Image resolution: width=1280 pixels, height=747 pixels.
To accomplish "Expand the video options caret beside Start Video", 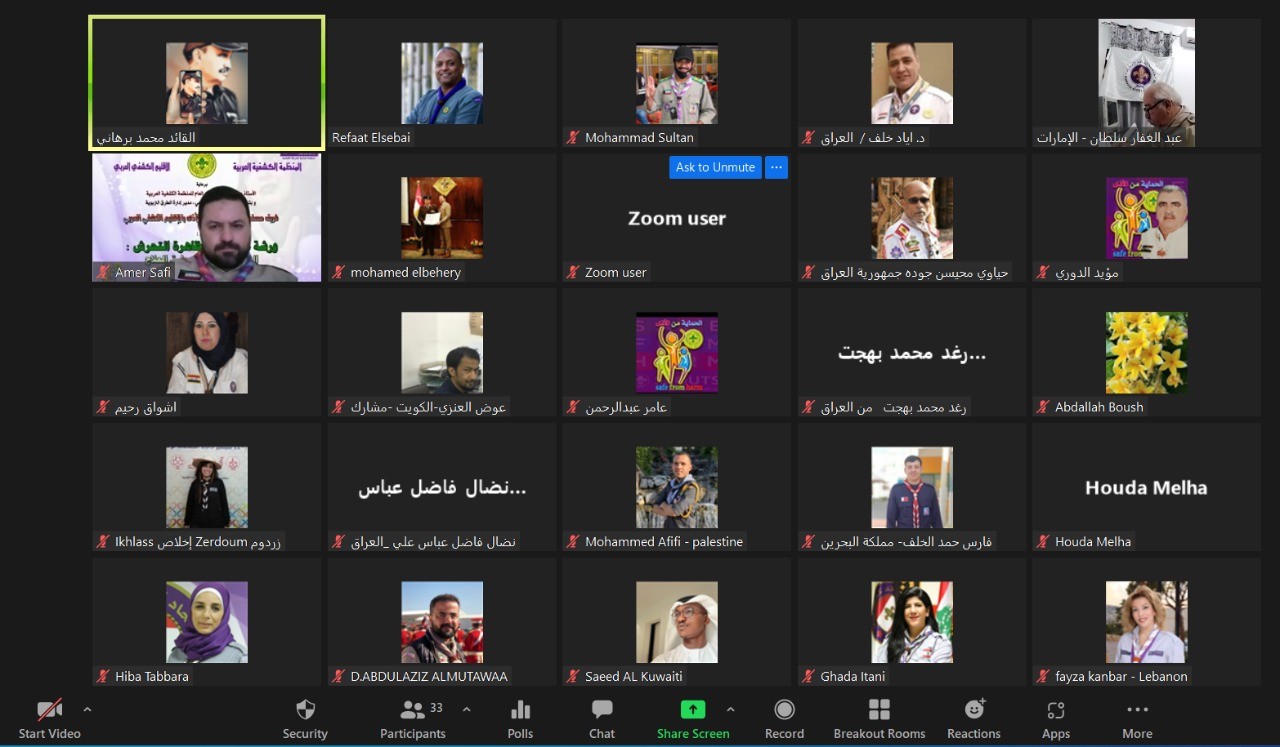I will [x=87, y=709].
